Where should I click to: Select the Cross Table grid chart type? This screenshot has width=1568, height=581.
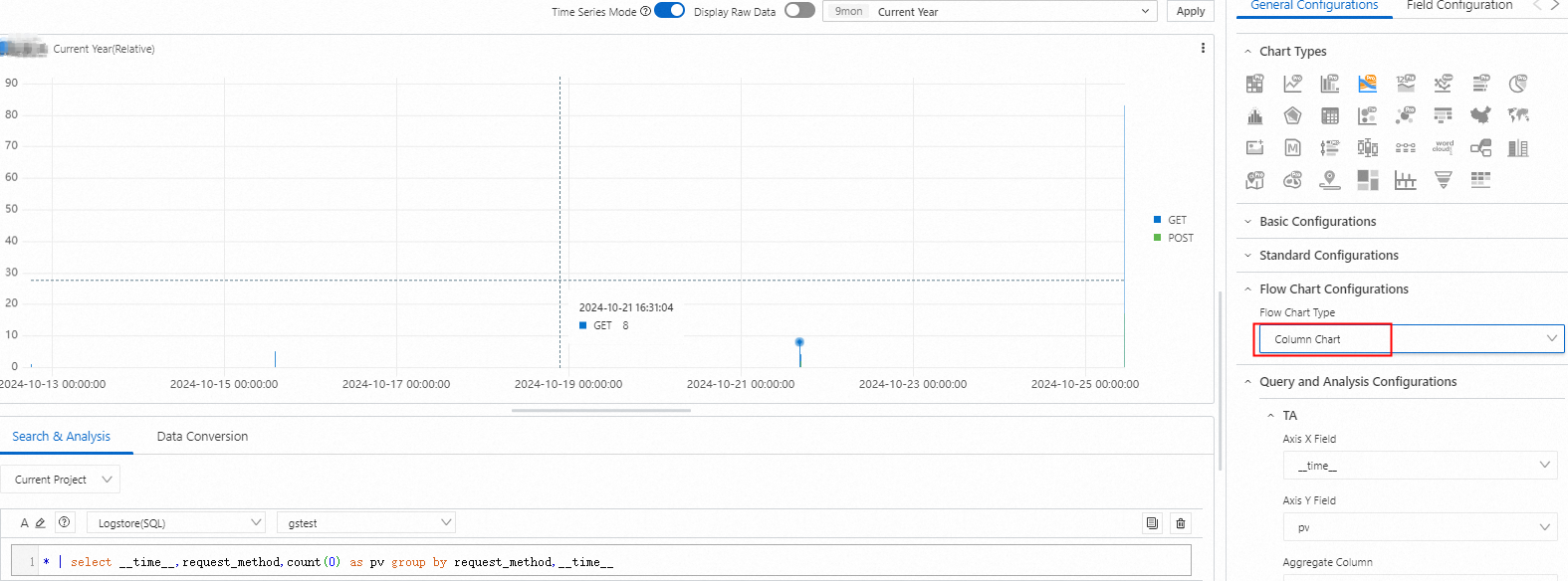1330,116
